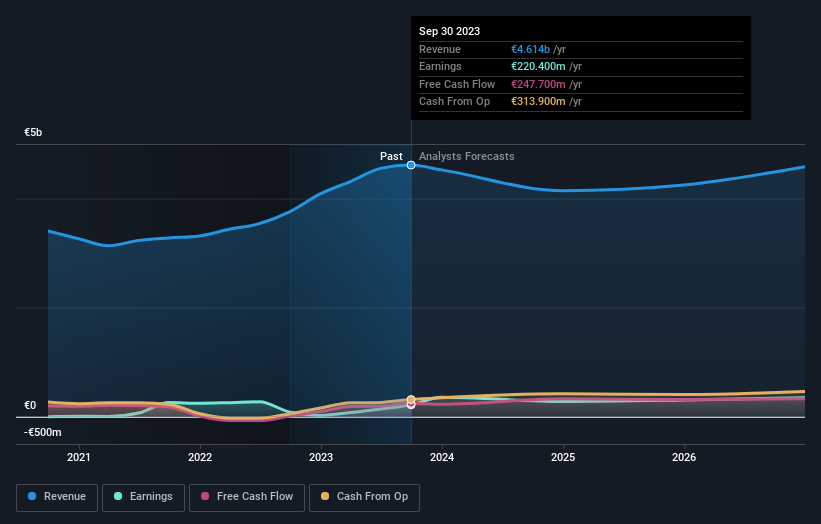Click the -€500m y-axis label
Viewport: 821px width, 524px height.
point(42,432)
